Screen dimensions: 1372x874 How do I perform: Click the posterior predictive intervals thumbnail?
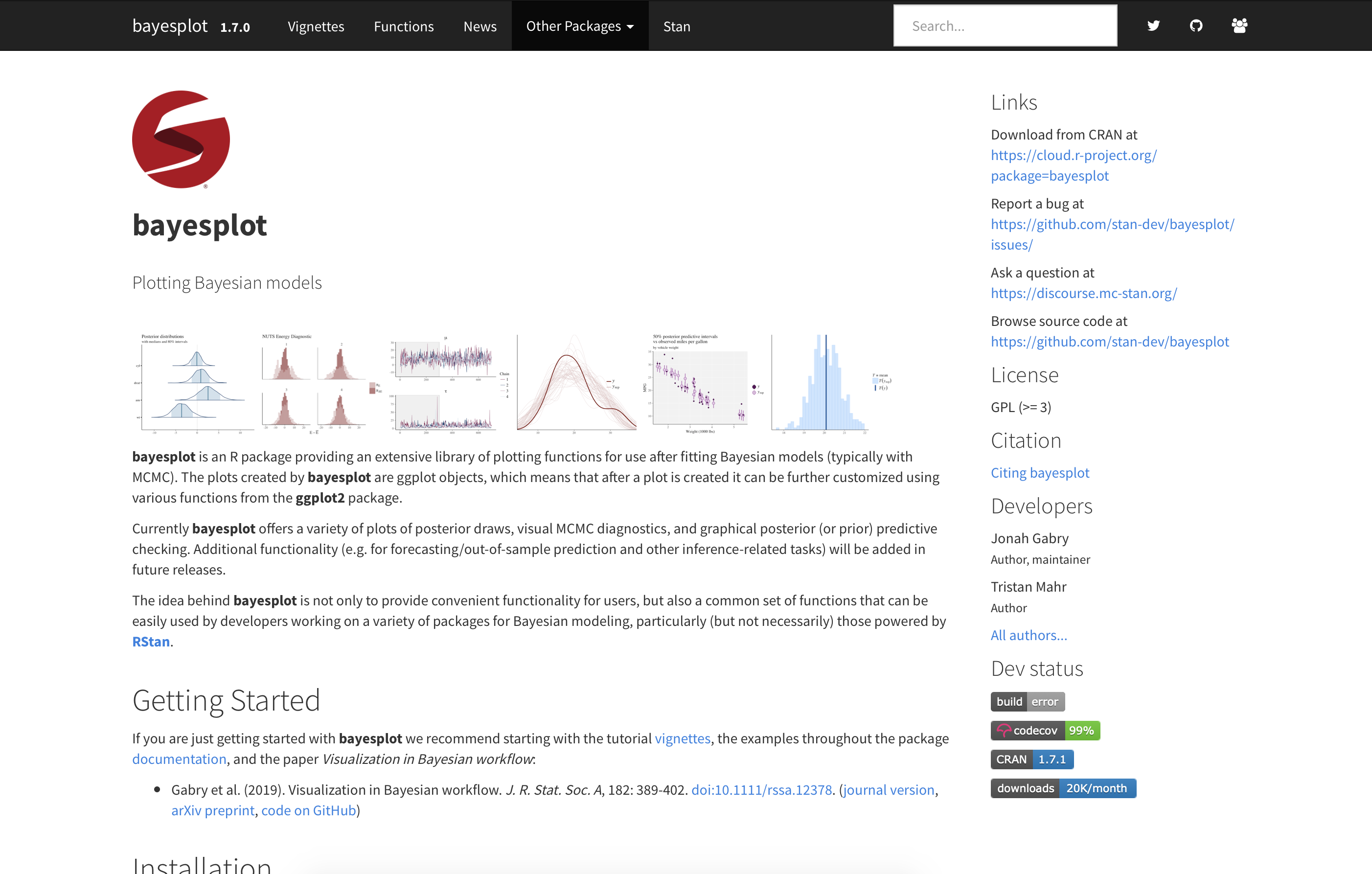pos(704,385)
